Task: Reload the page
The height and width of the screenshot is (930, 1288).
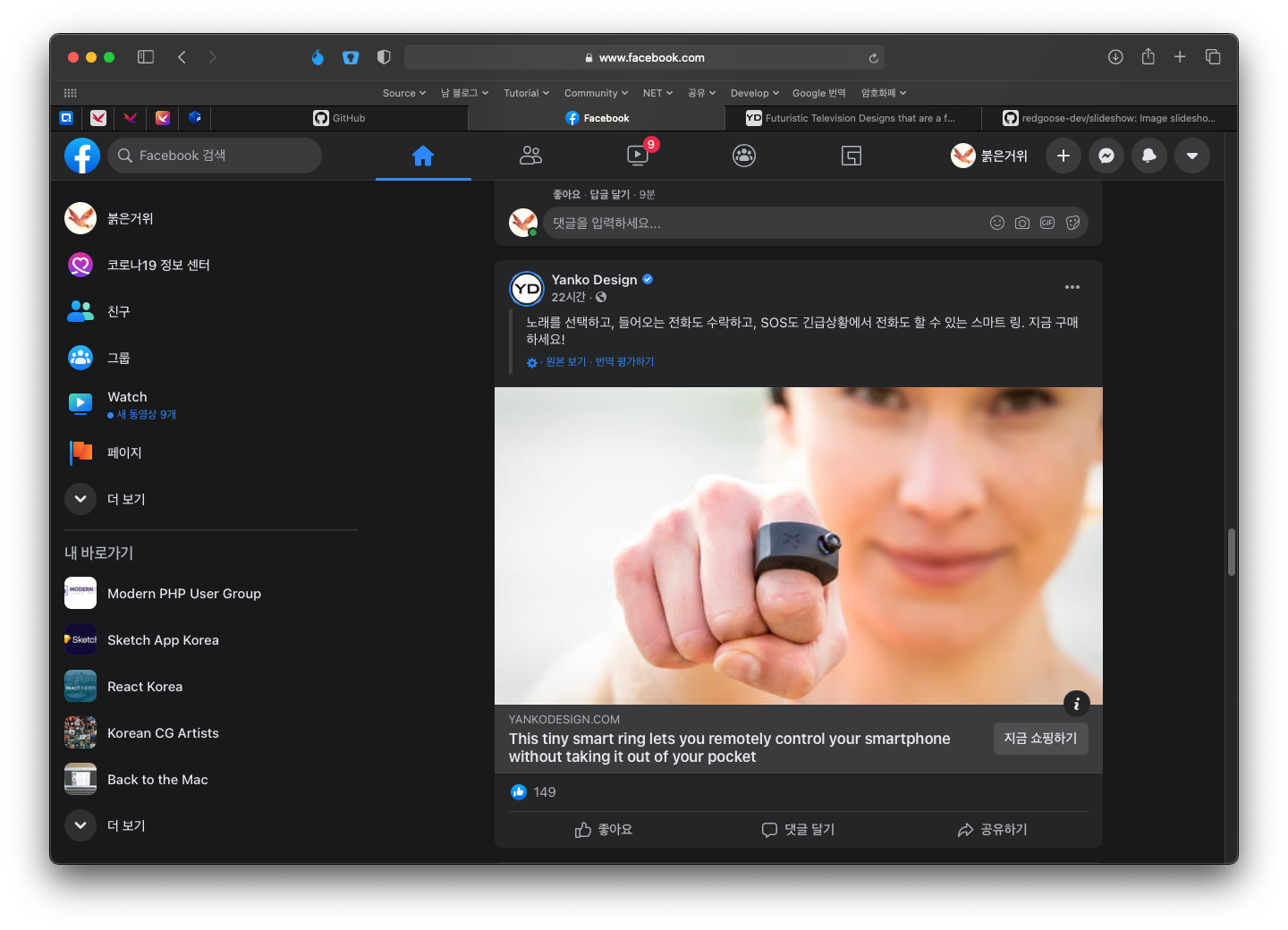Action: [873, 58]
